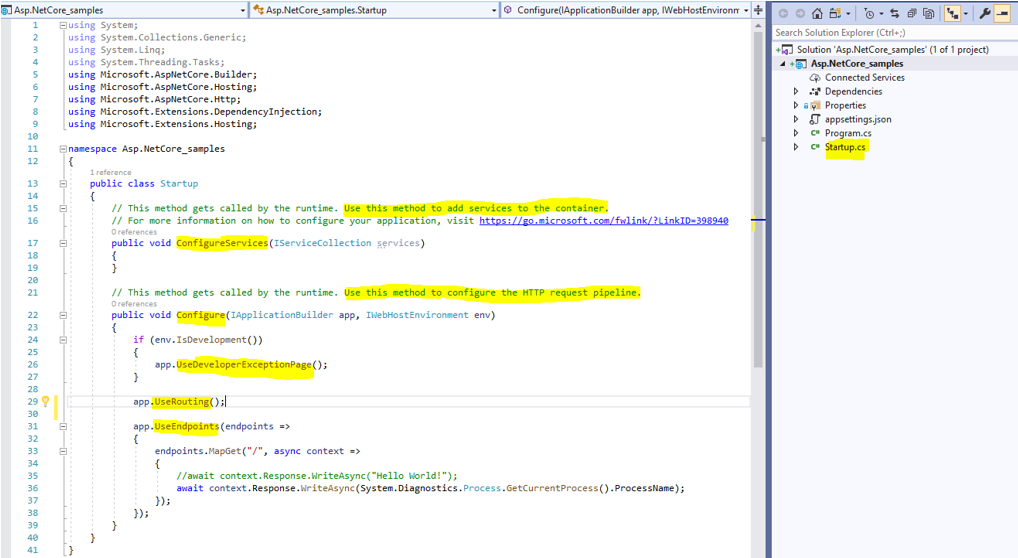Click 'UseDeveloperExceptionPage' in the code

pos(243,364)
